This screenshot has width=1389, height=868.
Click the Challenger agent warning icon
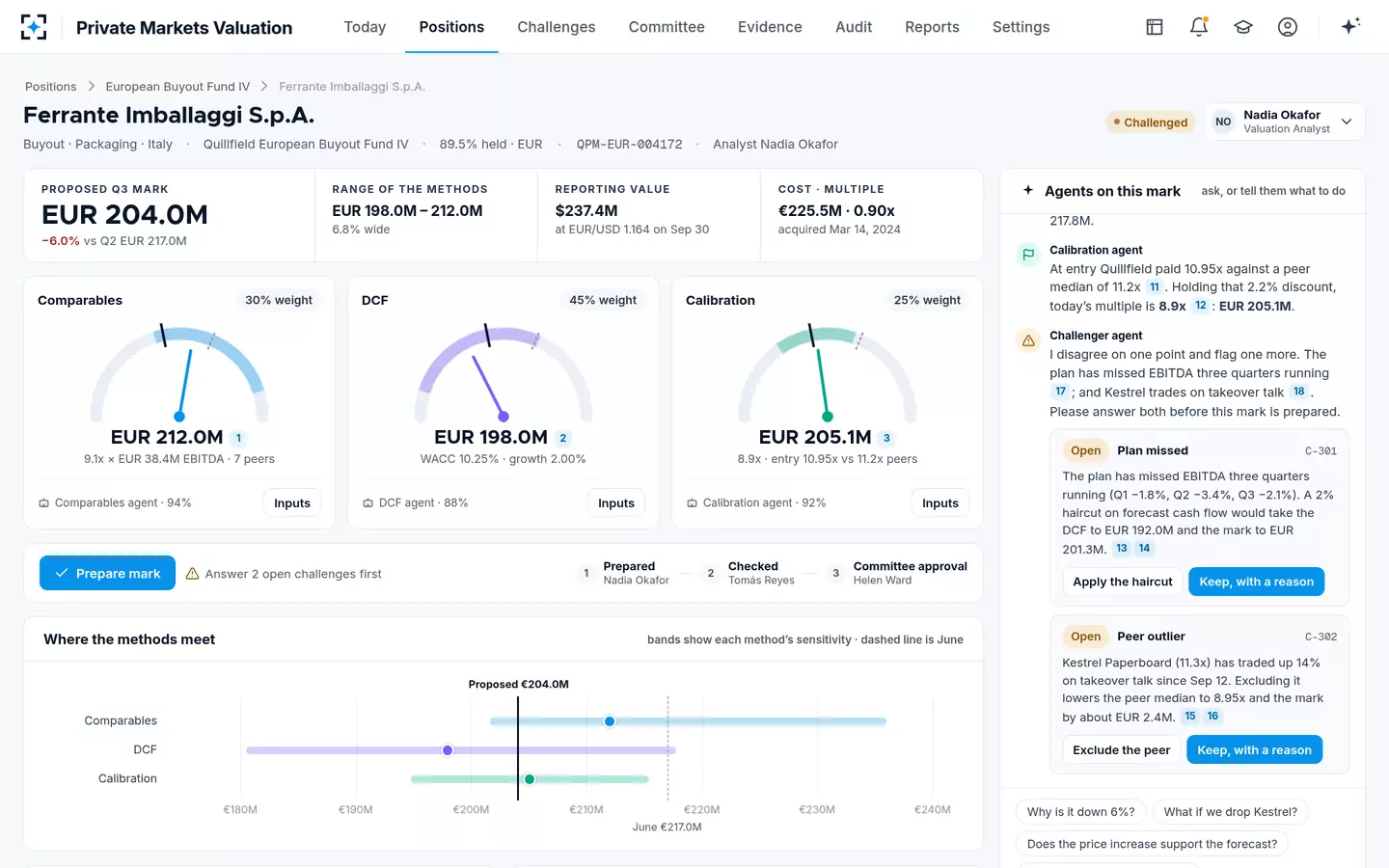pyautogui.click(x=1028, y=340)
